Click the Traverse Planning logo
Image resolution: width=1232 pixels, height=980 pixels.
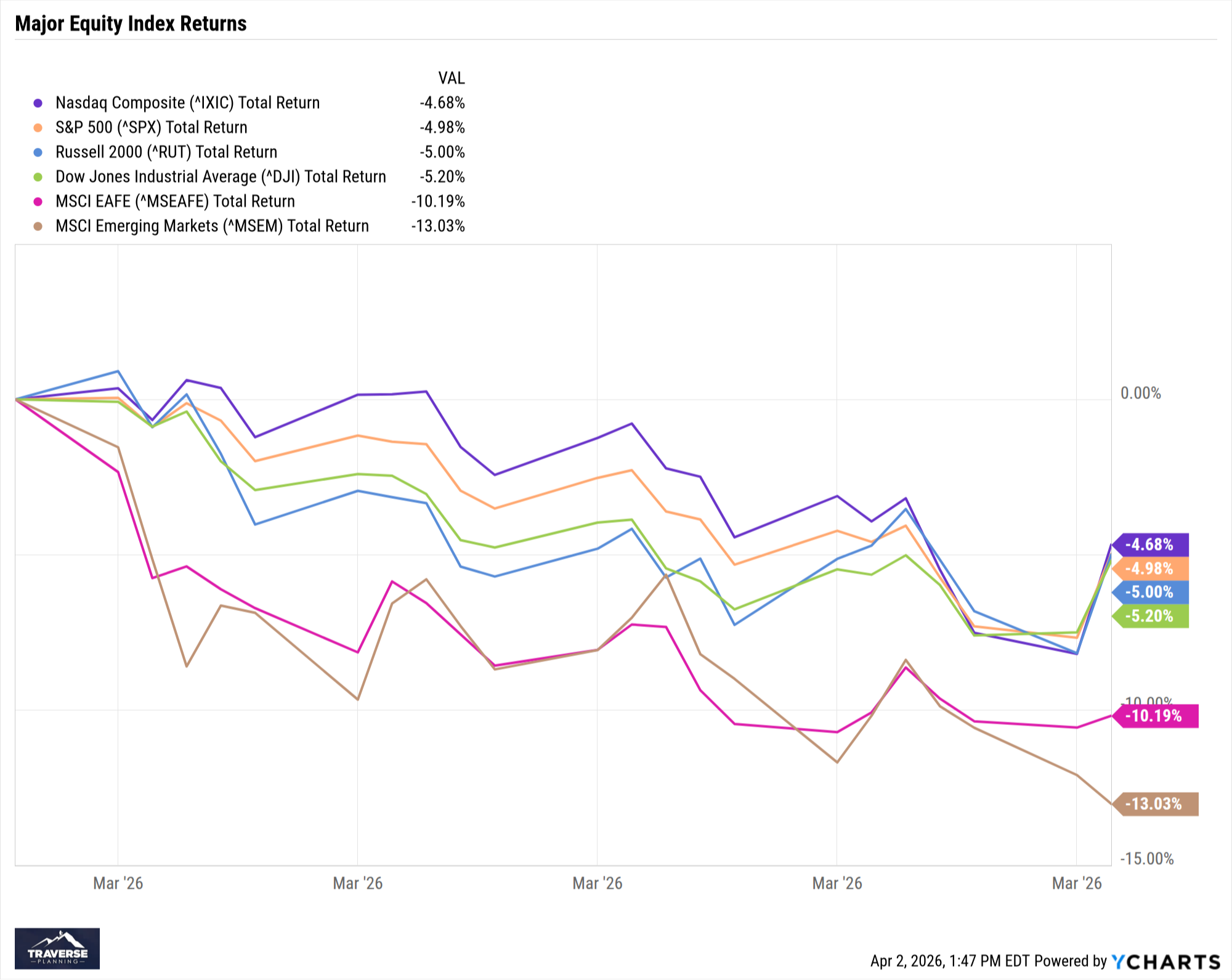[x=57, y=949]
